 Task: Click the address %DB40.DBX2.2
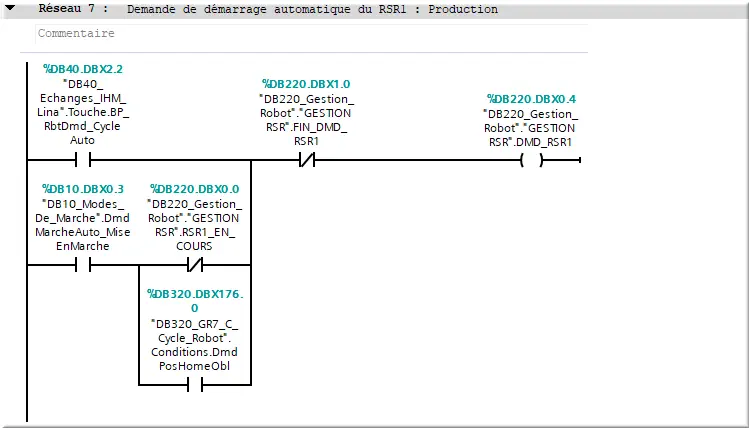click(83, 69)
